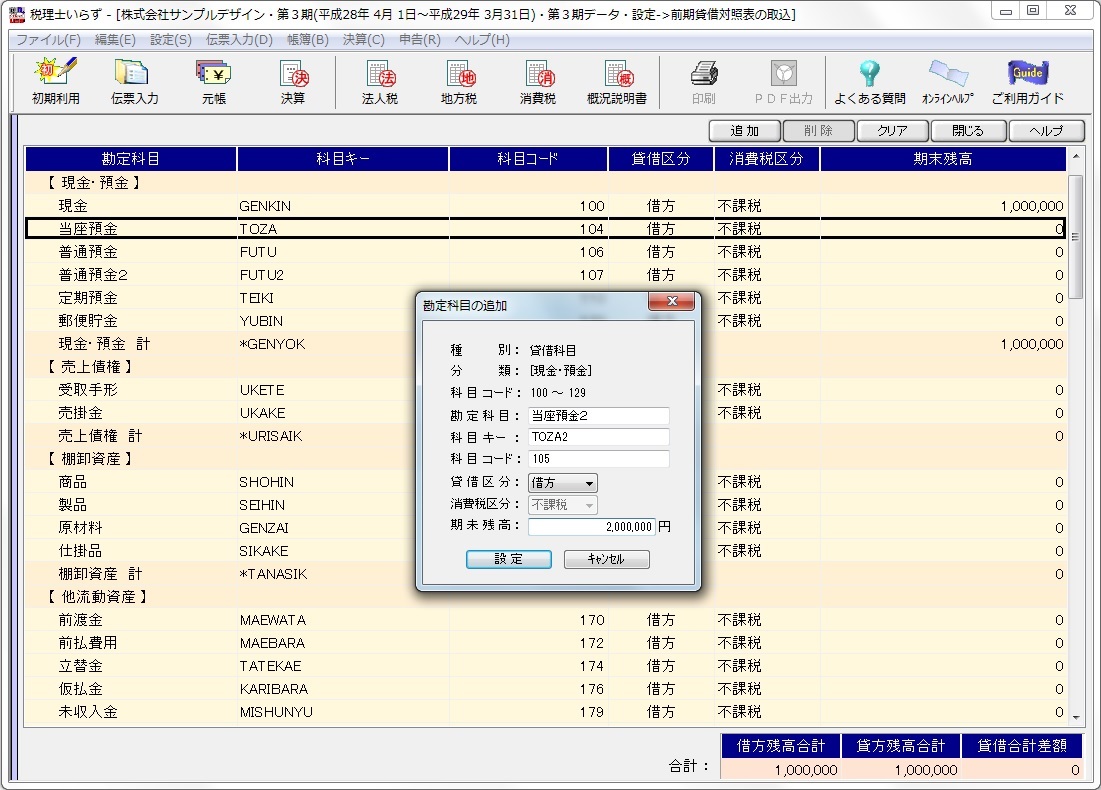
Task: Open the 設定(S) menu
Action: point(170,40)
